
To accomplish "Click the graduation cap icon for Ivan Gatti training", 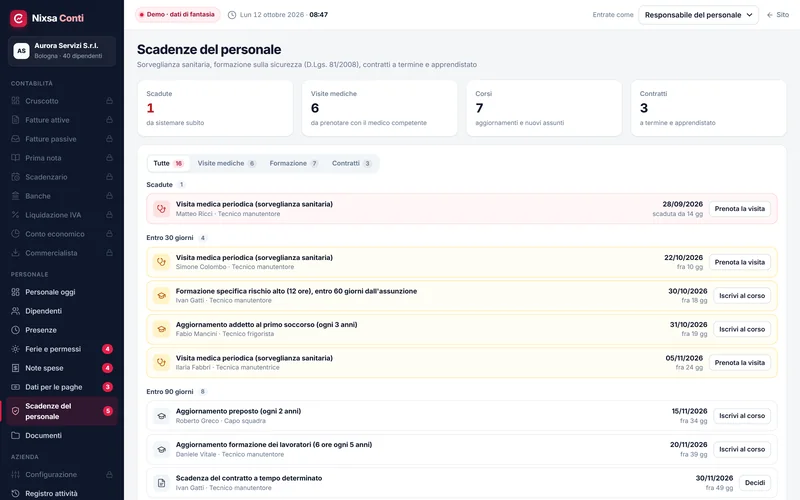I will pyautogui.click(x=161, y=295).
